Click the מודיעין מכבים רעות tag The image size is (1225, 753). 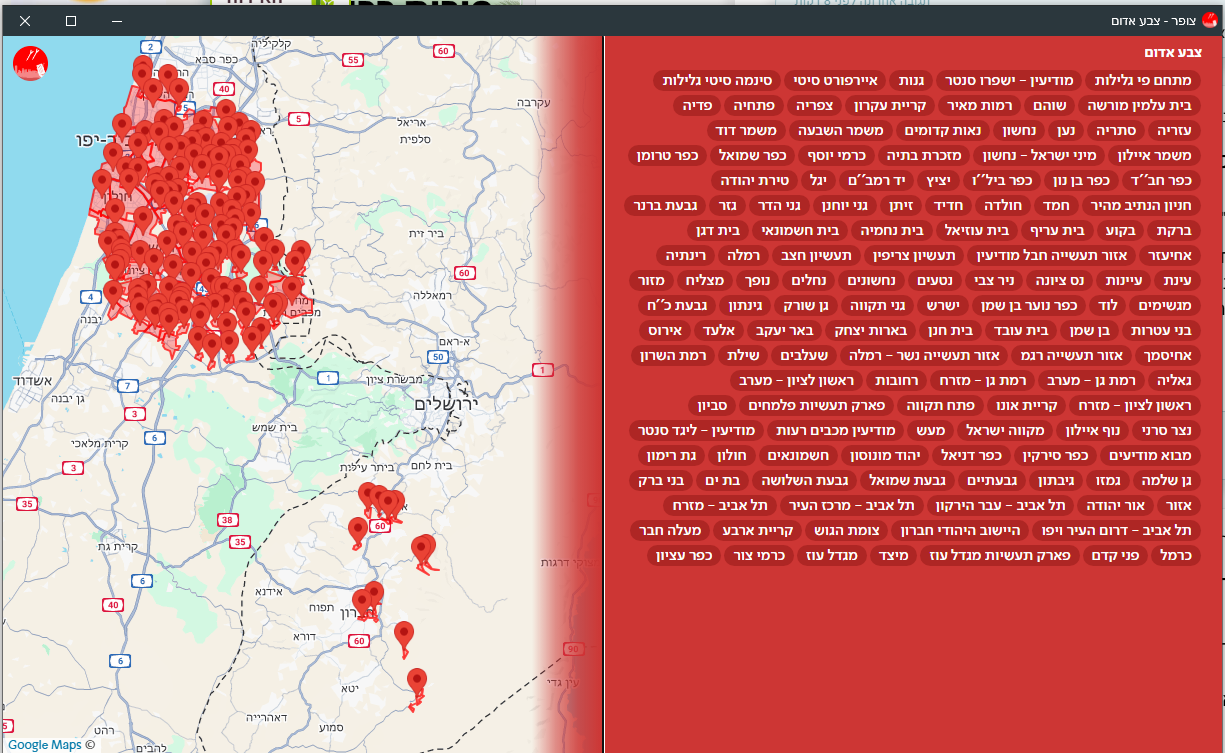(x=835, y=430)
